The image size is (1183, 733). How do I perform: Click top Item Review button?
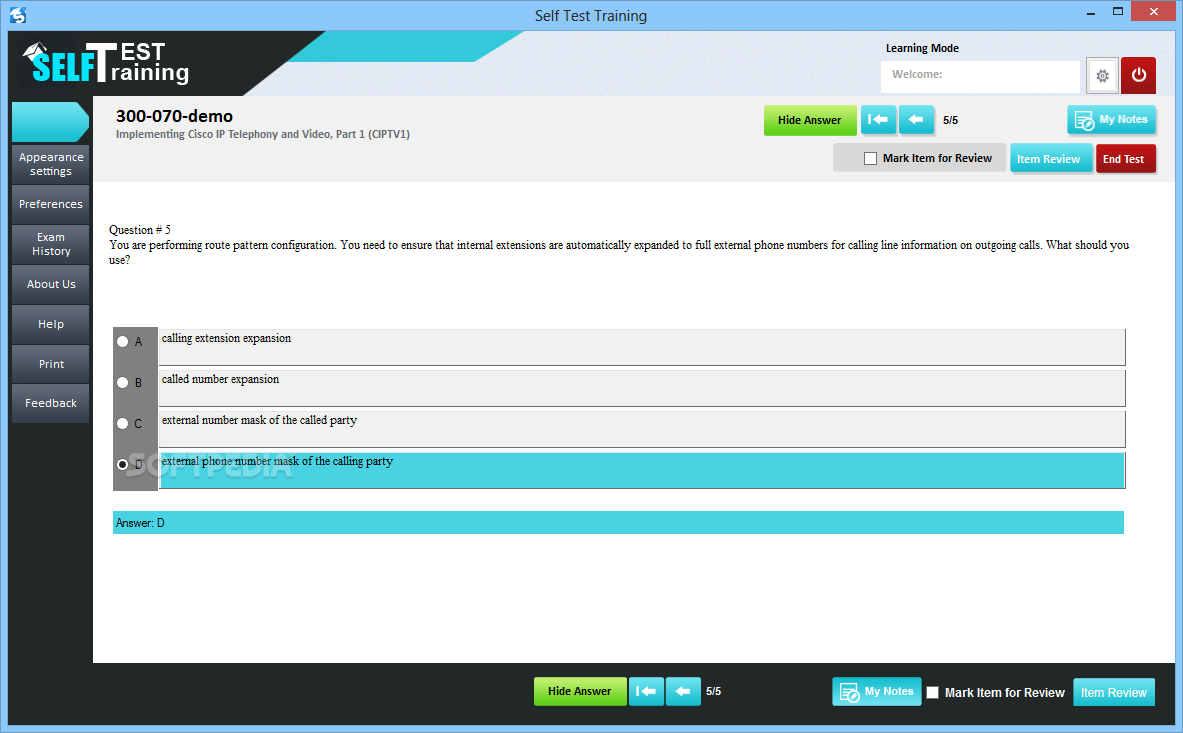pos(1050,158)
